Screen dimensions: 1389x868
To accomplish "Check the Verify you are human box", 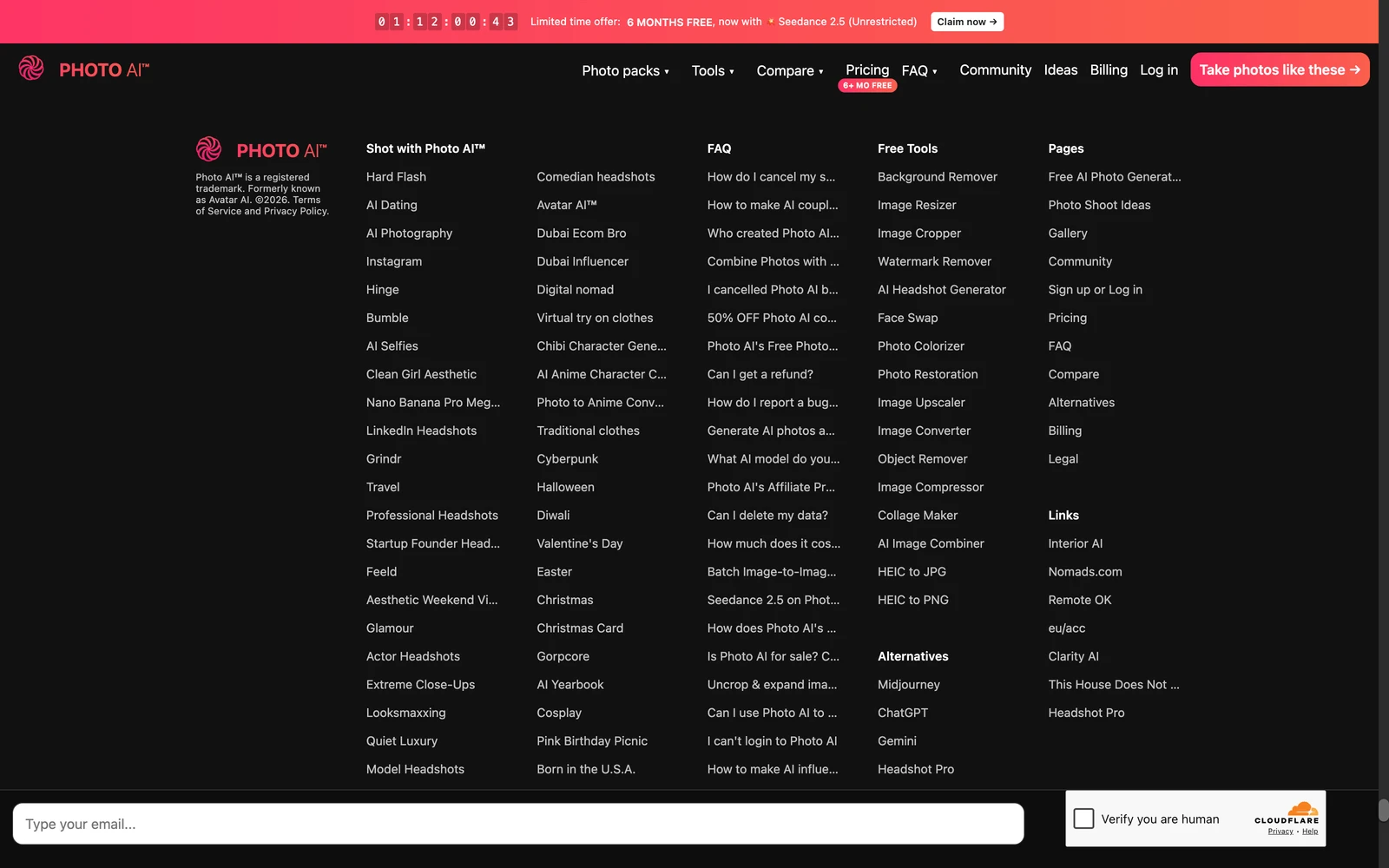I will [1083, 819].
